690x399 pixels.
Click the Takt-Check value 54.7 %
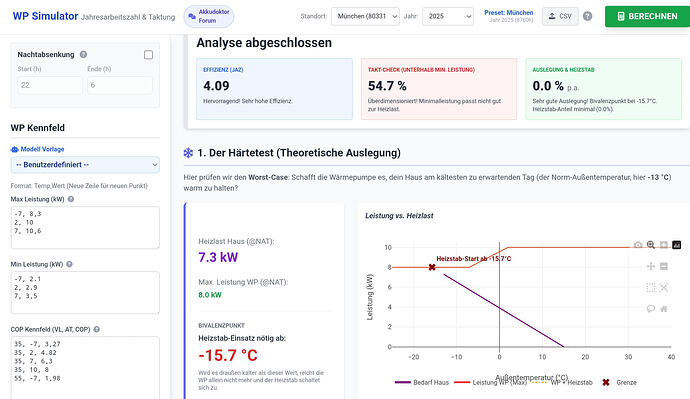coord(387,86)
